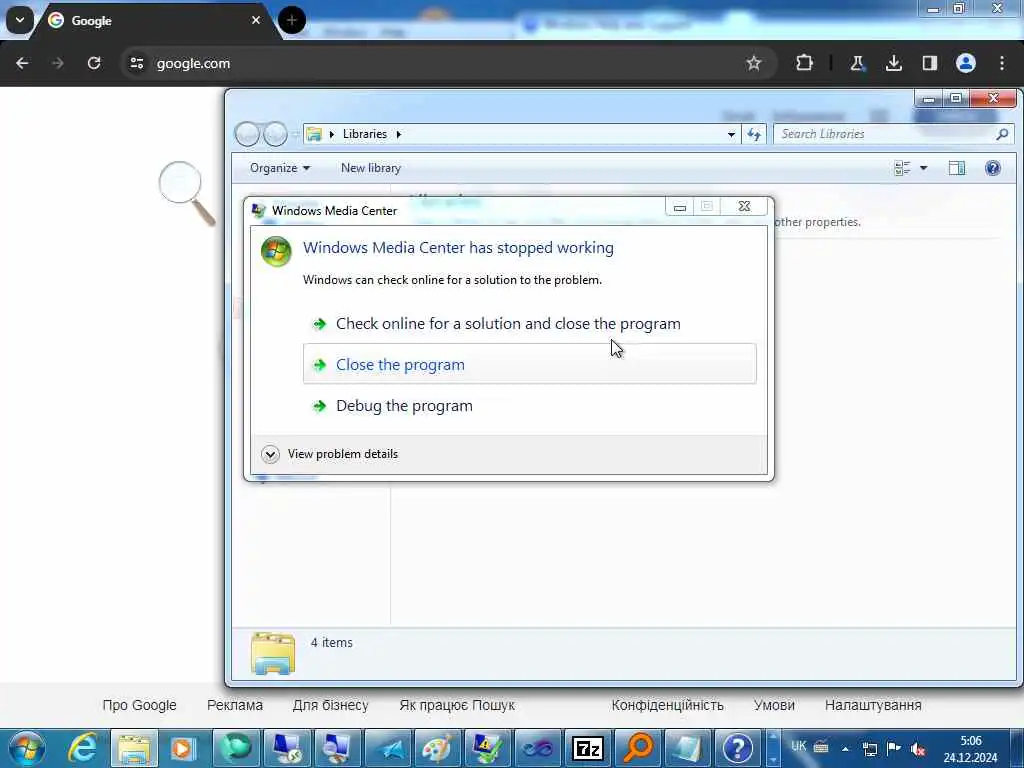Viewport: 1024px width, 768px height.
Task: Open Налаштування in Google footer
Action: pyautogui.click(x=873, y=705)
